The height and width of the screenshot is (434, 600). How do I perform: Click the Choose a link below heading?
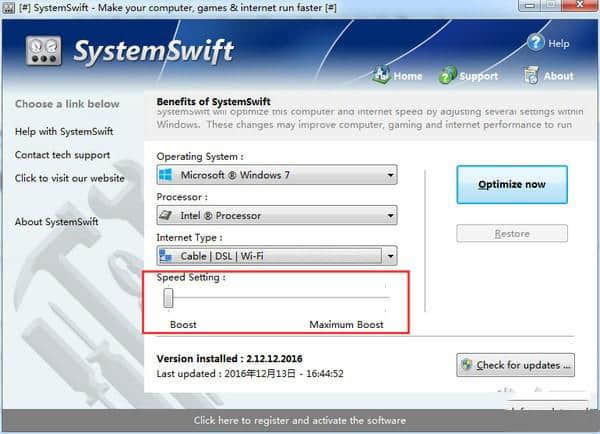coord(67,104)
